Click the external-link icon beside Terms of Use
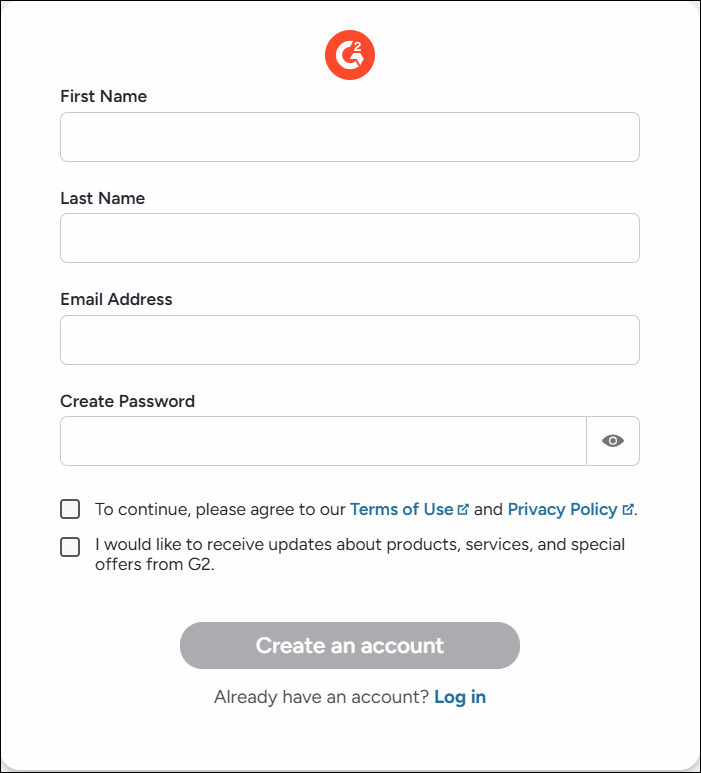The height and width of the screenshot is (773, 701). point(463,509)
